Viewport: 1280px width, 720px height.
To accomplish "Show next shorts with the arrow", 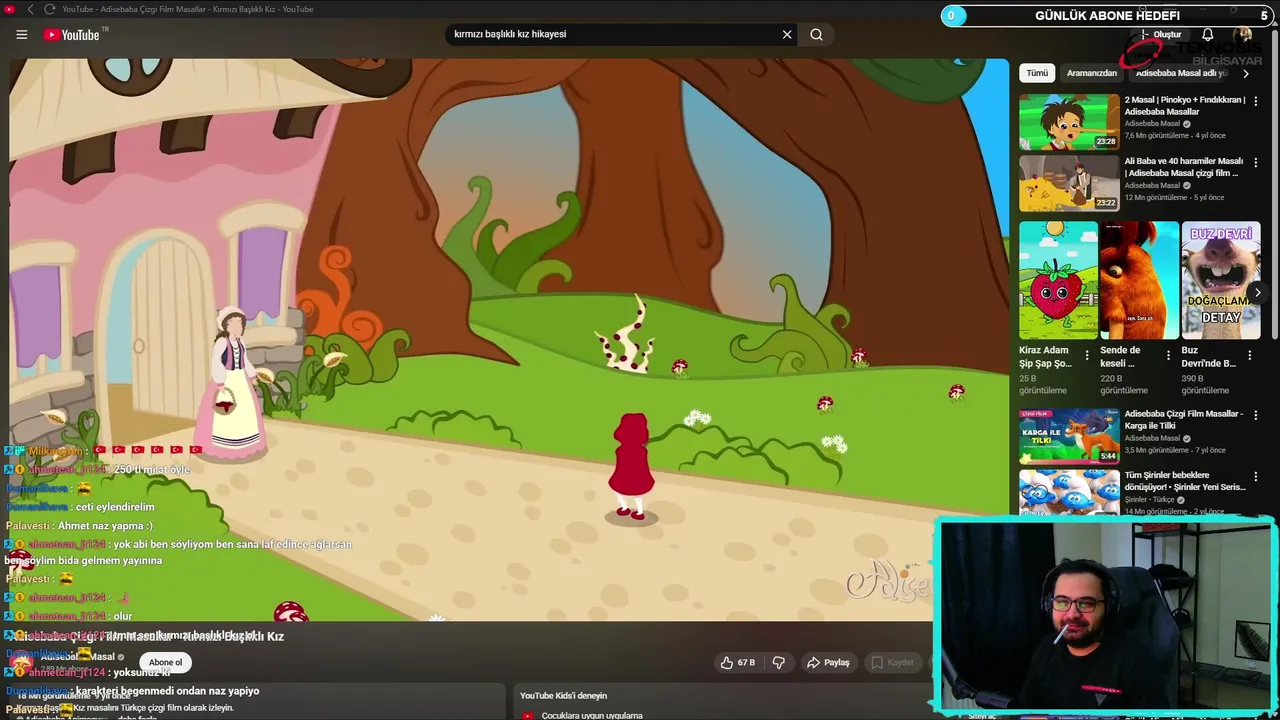I will [x=1258, y=293].
